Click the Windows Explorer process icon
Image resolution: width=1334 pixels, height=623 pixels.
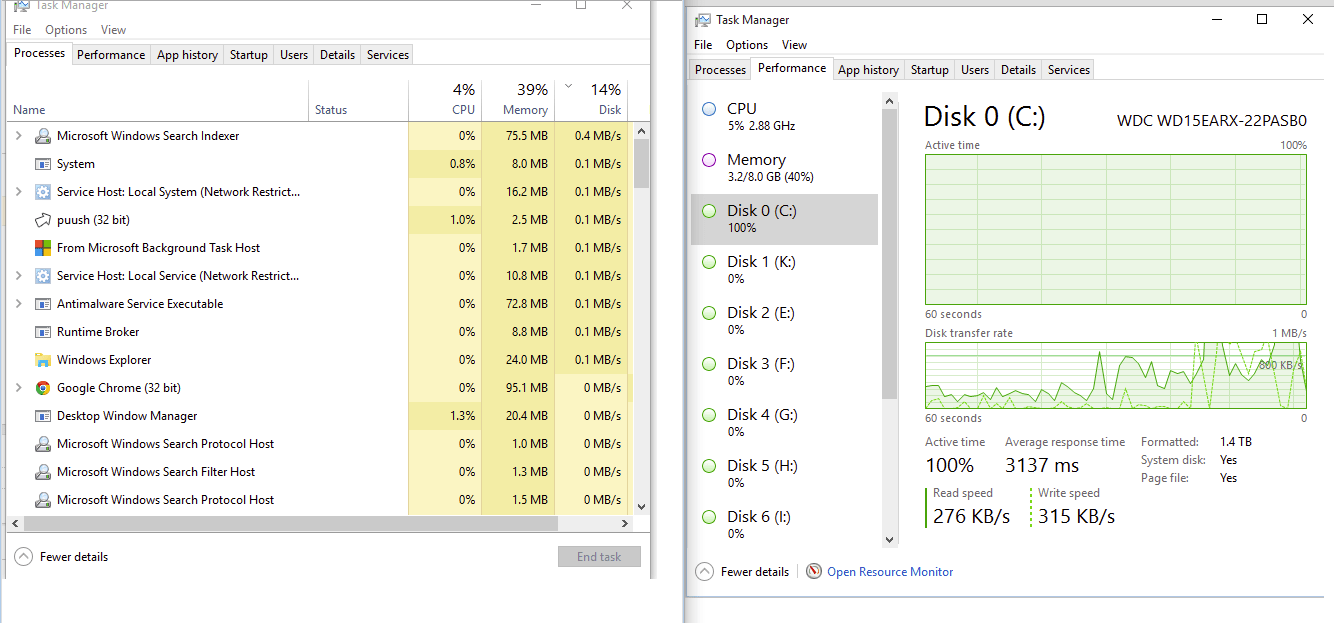pyautogui.click(x=43, y=360)
